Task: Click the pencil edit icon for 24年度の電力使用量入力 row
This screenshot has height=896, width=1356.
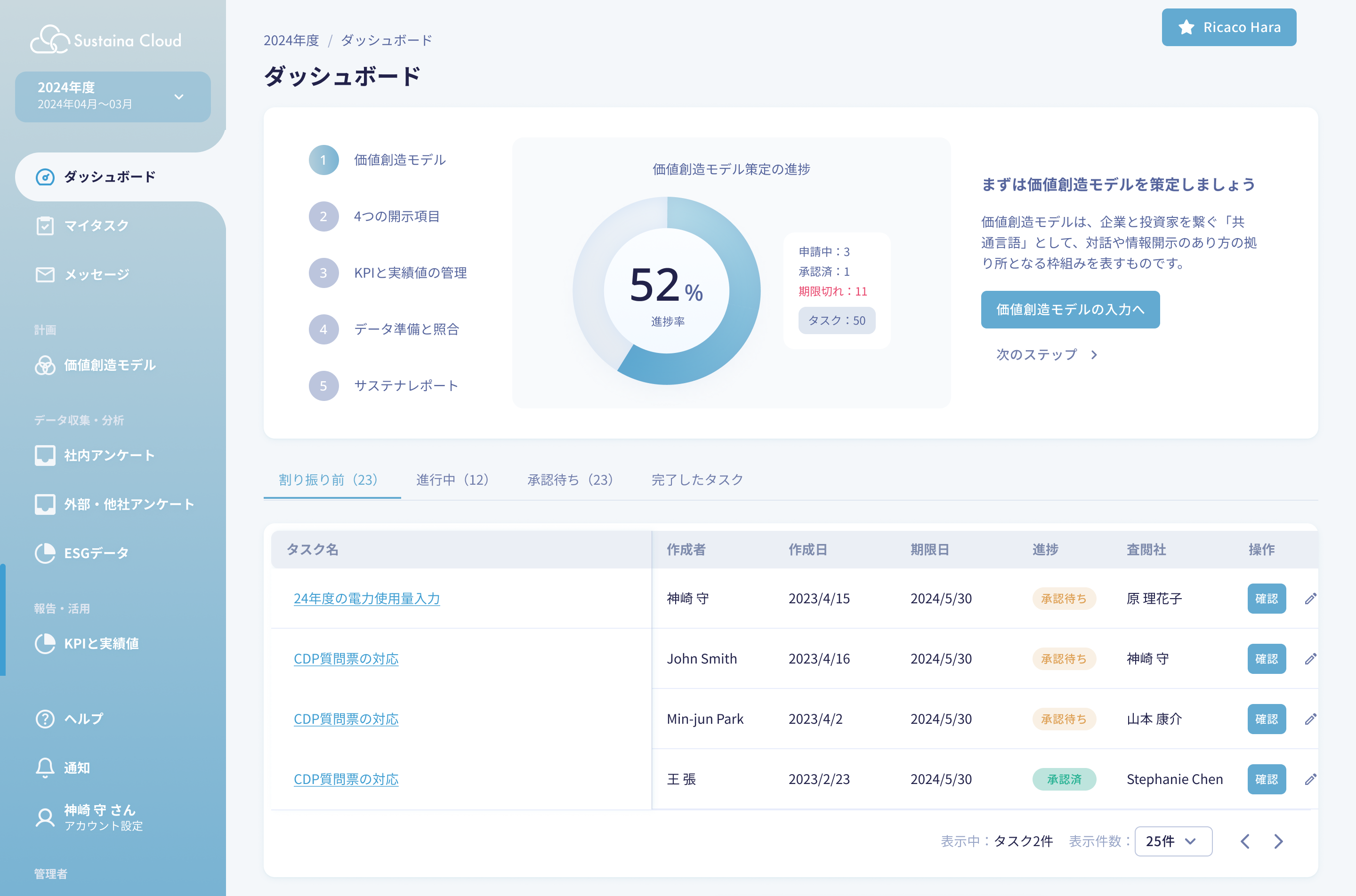Action: tap(1310, 598)
